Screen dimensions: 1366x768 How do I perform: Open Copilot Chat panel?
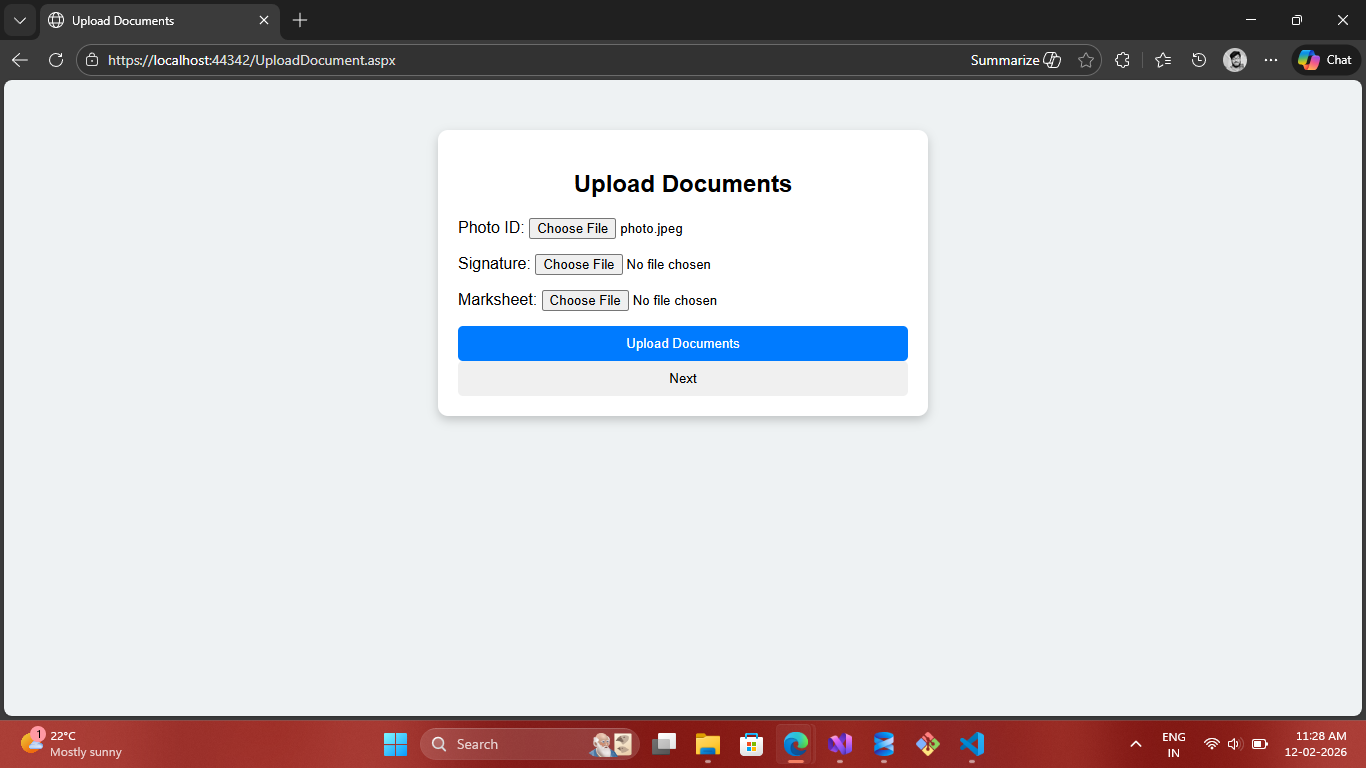pyautogui.click(x=1326, y=60)
